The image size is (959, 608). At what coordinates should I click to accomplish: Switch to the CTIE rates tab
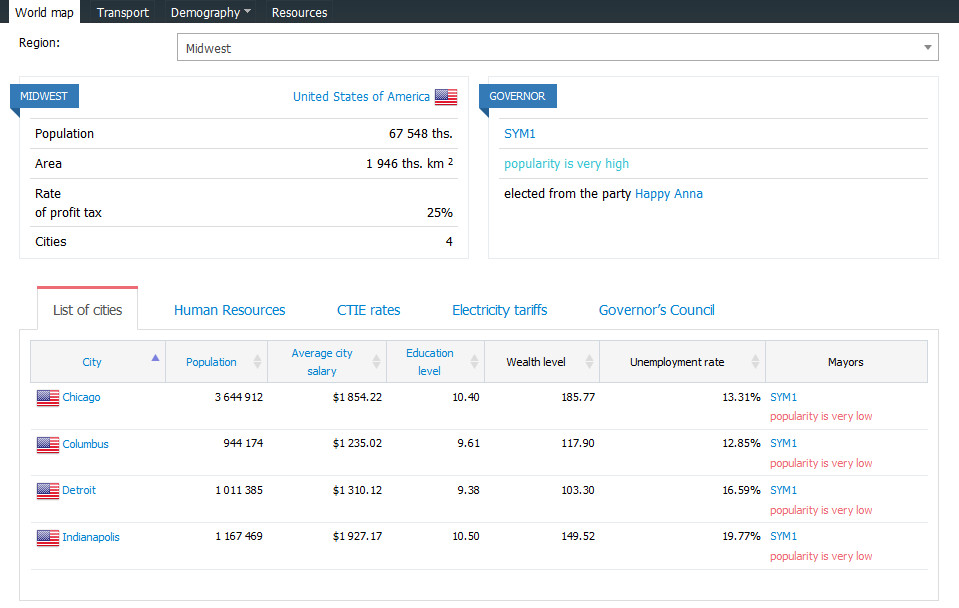pyautogui.click(x=368, y=310)
